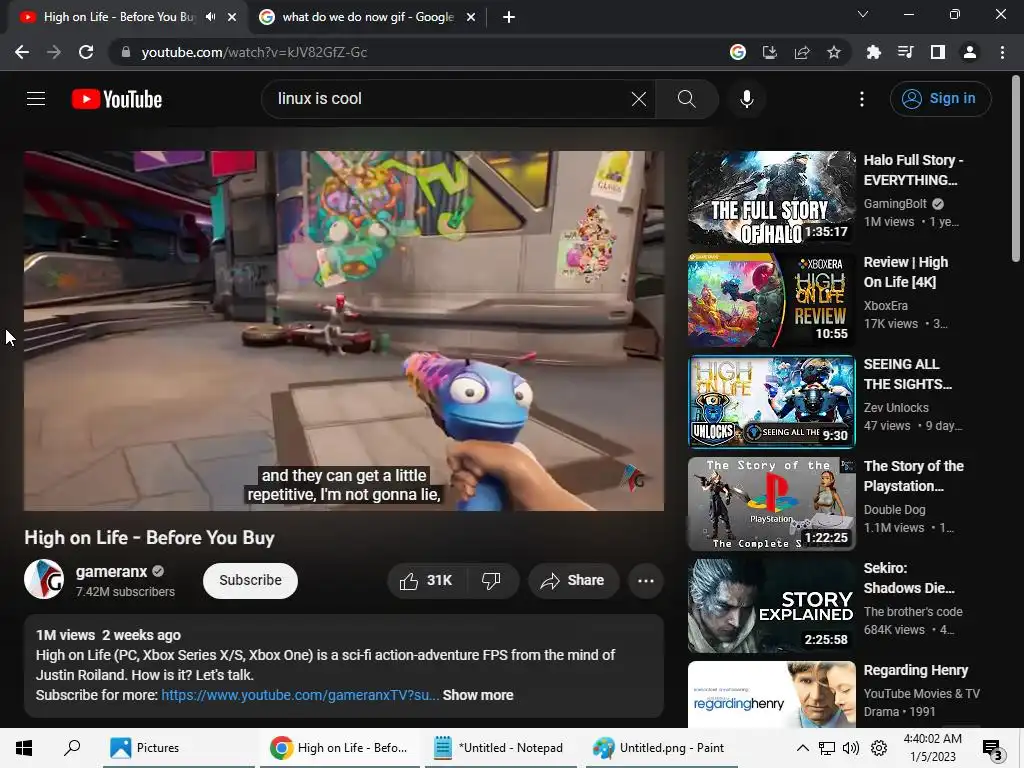Viewport: 1024px width, 768px height.
Task: Open the gameranx channel name
Action: coord(112,571)
